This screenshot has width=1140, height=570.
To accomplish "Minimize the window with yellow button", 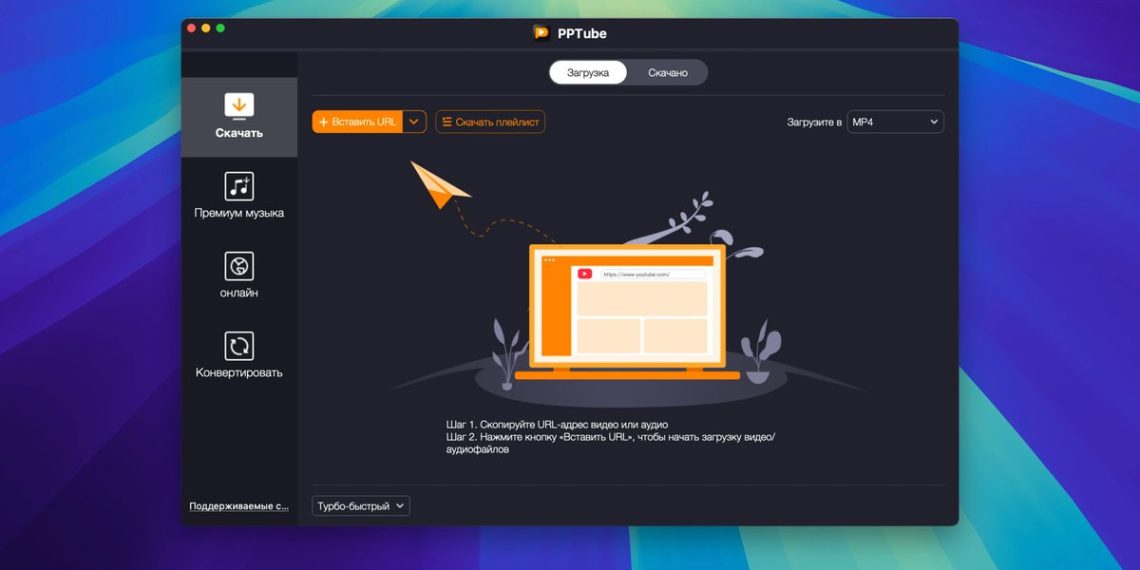I will pyautogui.click(x=206, y=28).
